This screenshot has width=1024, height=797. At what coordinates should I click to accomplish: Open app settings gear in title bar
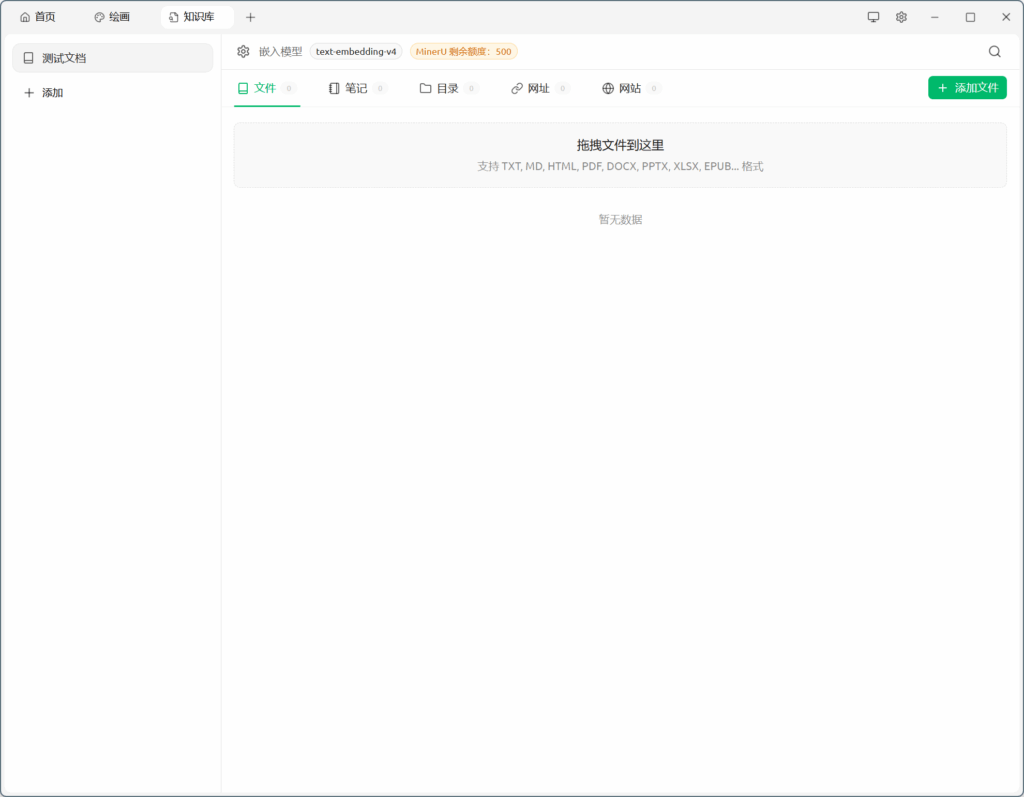tap(901, 17)
